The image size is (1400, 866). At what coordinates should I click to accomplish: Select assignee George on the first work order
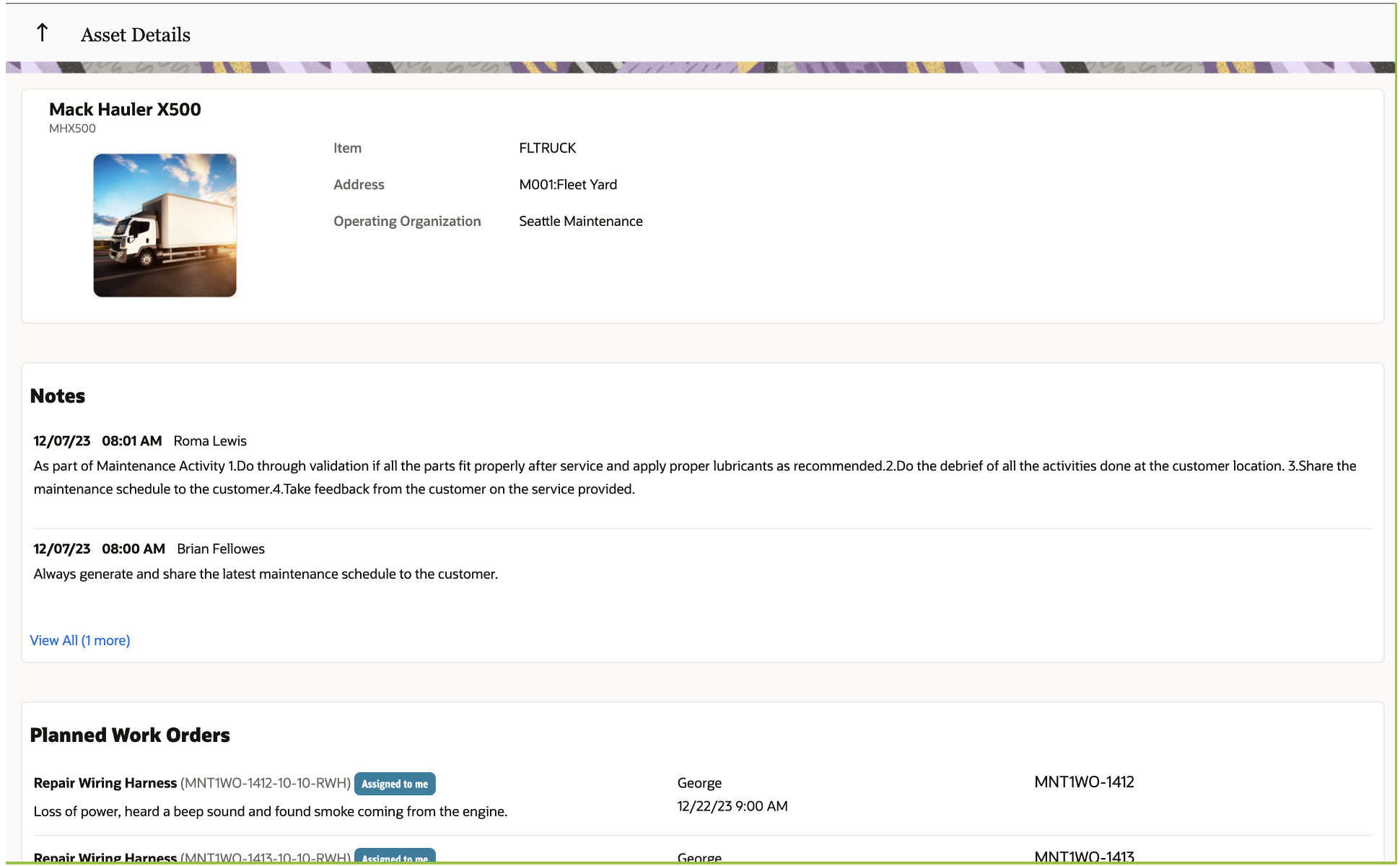tap(699, 782)
